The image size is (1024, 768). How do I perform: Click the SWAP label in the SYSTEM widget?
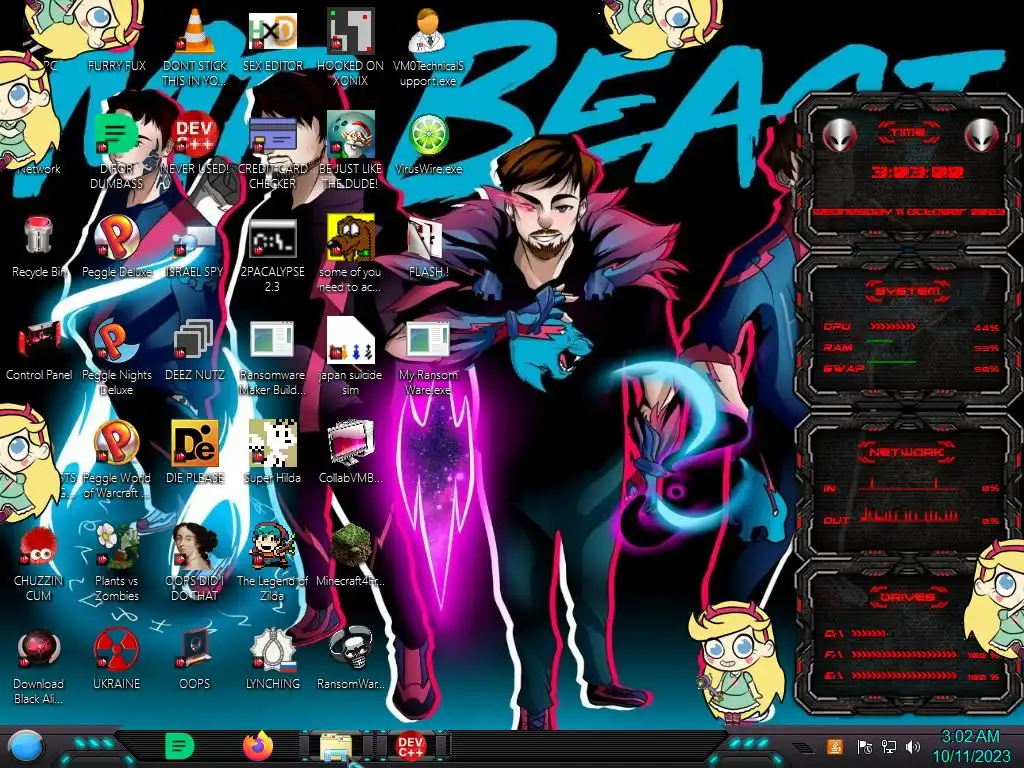coord(843,368)
